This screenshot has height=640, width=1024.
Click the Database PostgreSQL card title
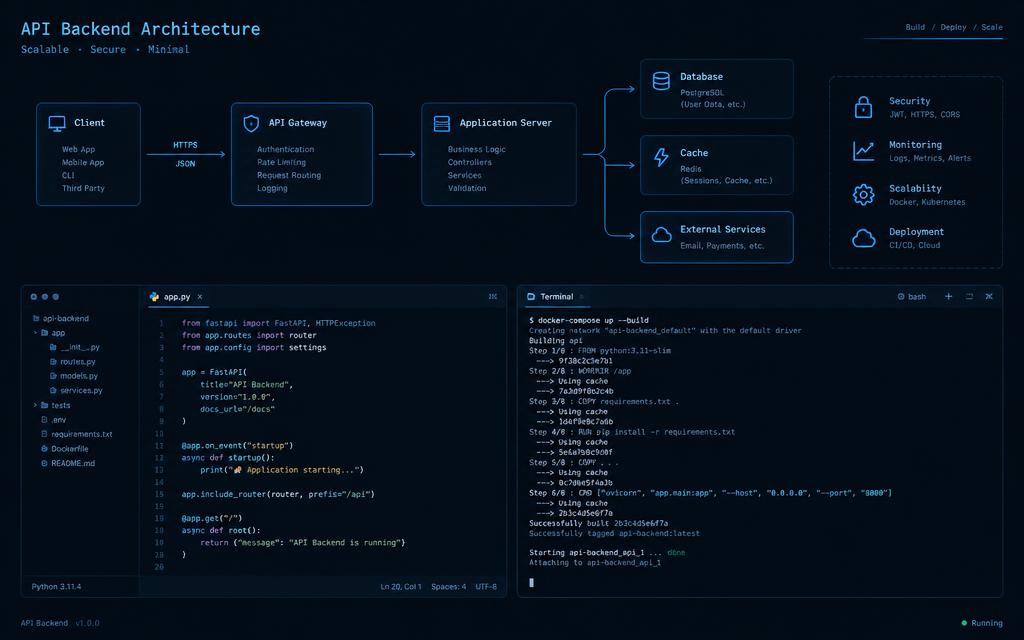701,76
